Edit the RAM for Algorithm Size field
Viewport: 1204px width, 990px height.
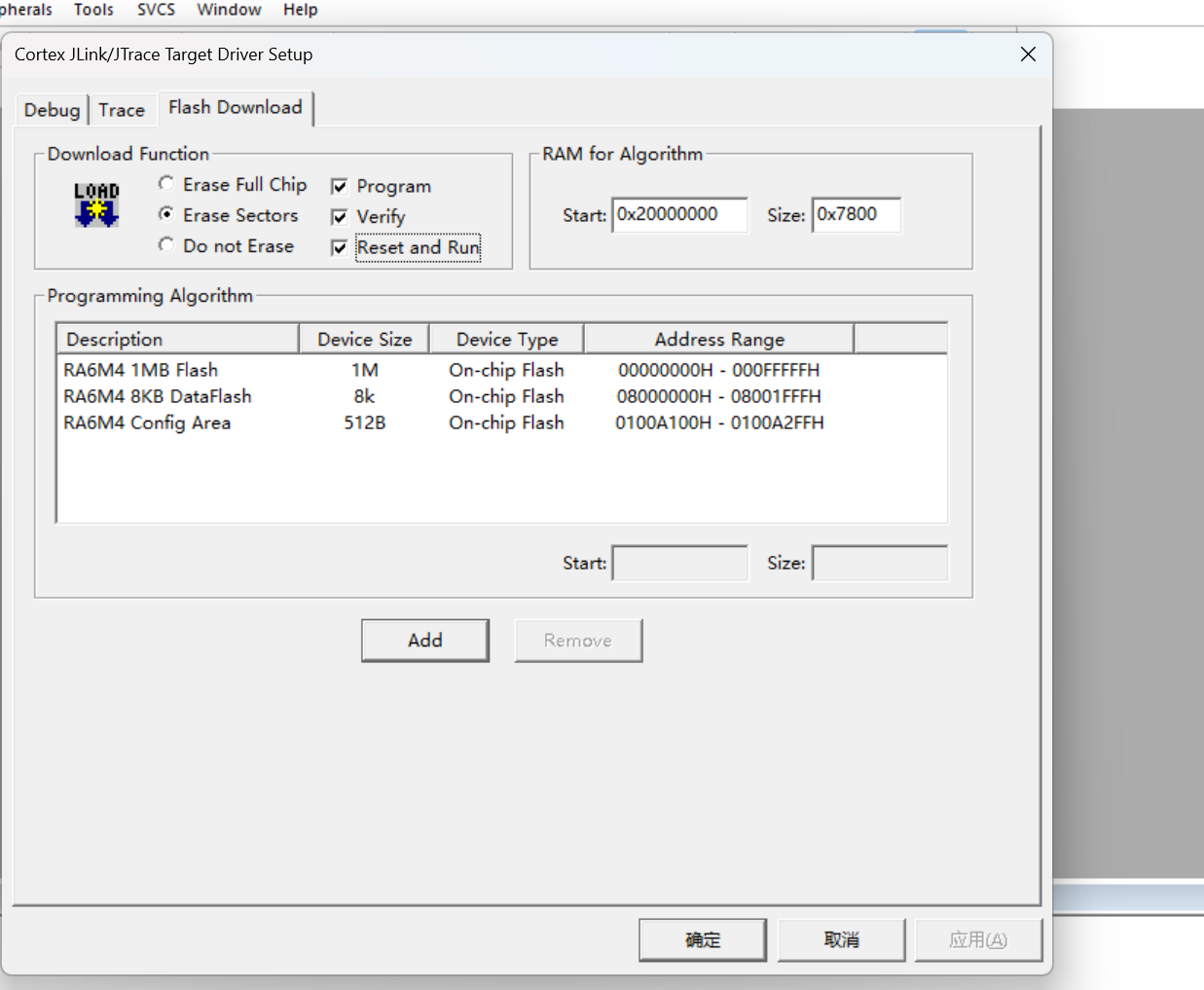click(857, 215)
